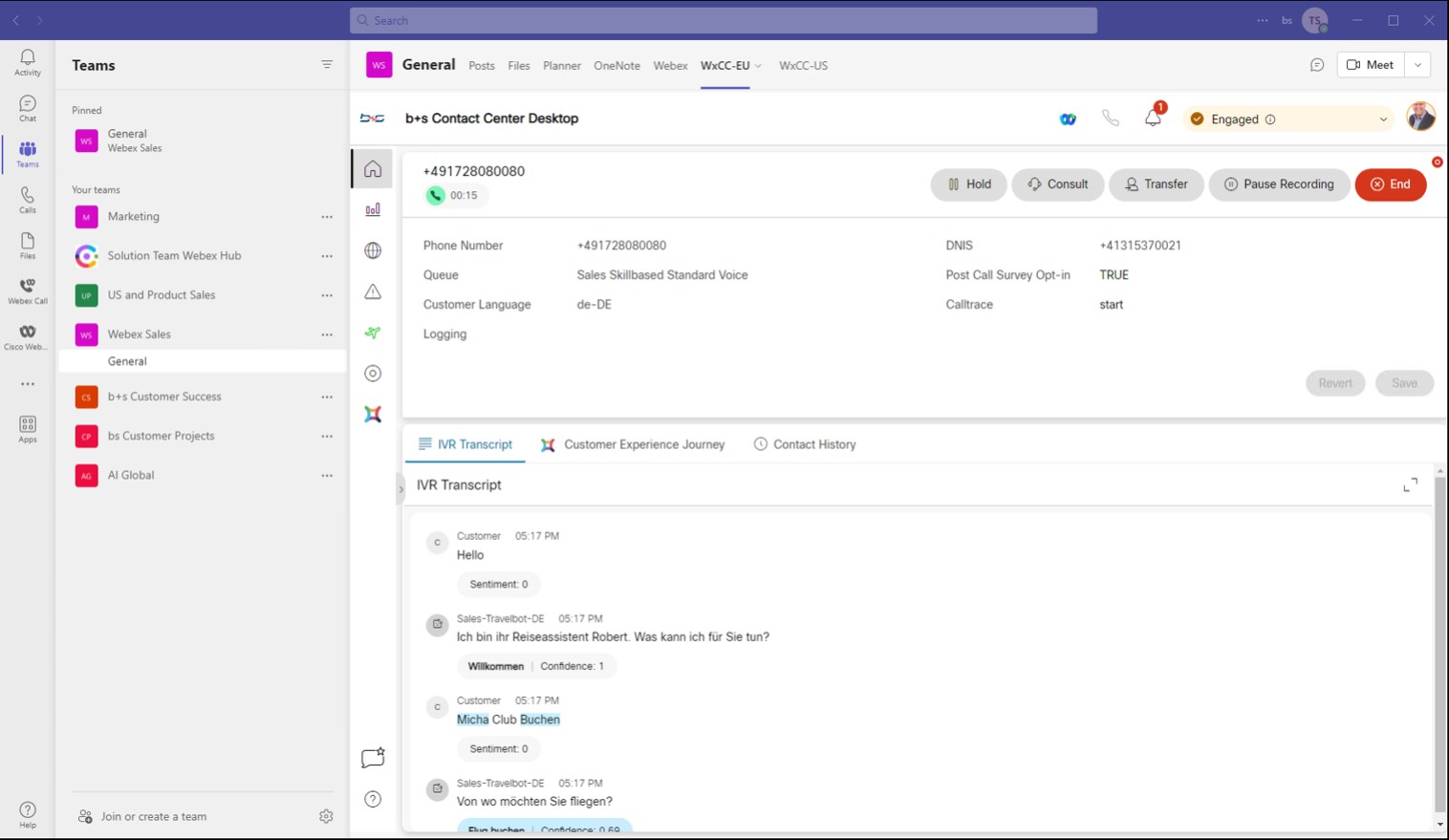Open the Apps store icon
The height and width of the screenshot is (840, 1449).
pyautogui.click(x=28, y=429)
